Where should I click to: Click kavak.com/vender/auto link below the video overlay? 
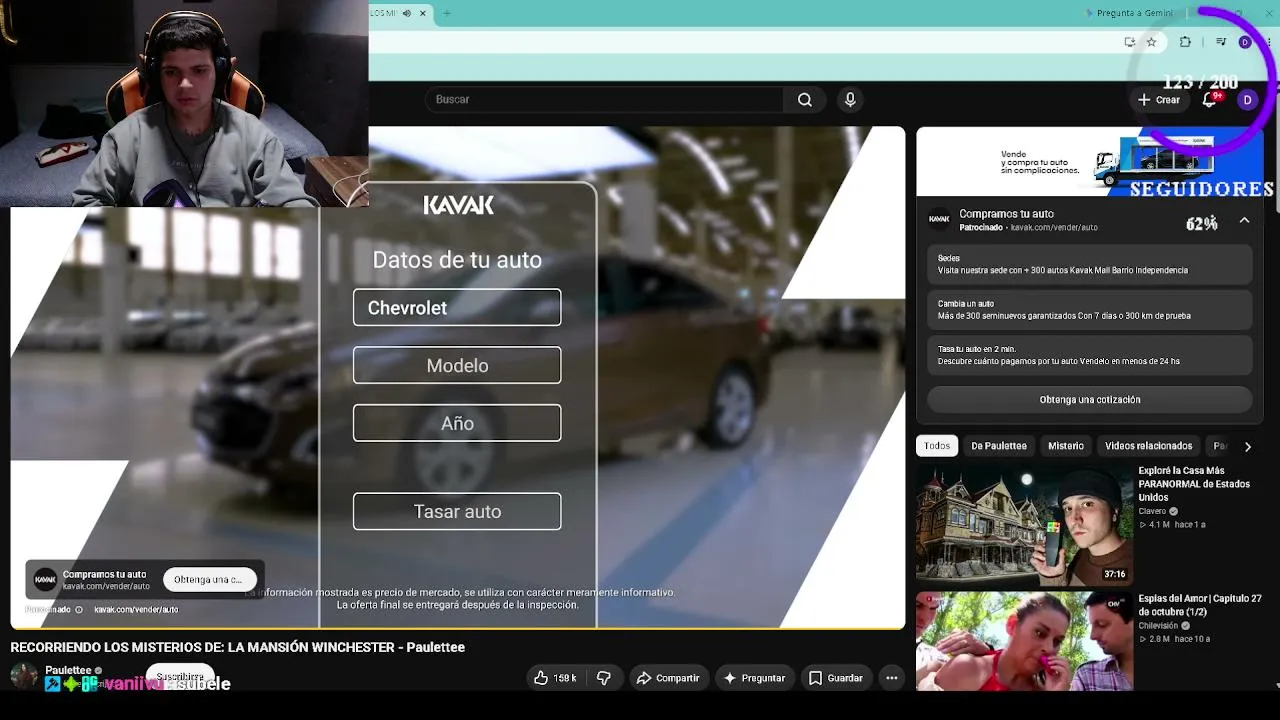[136, 609]
